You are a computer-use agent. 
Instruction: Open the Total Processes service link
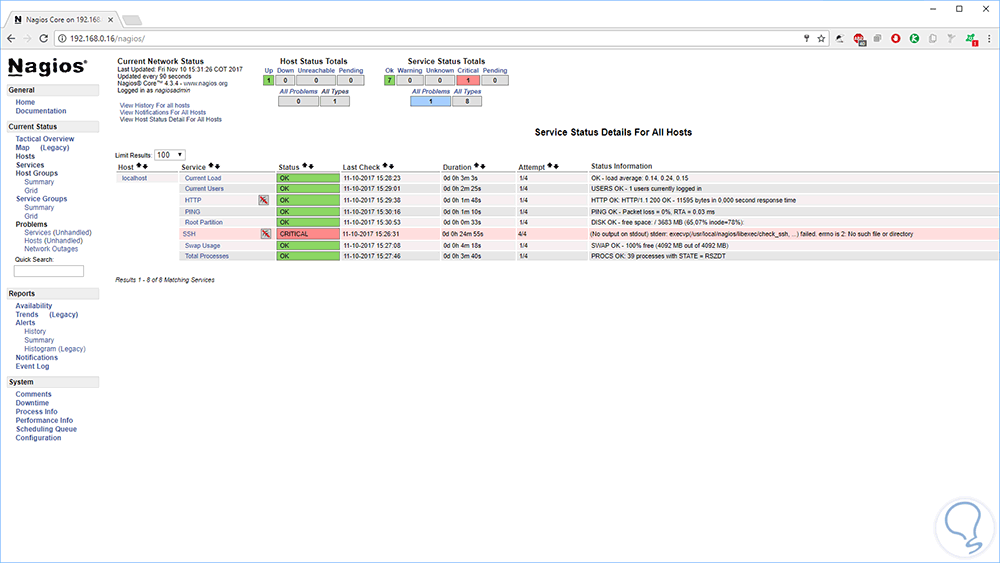[207, 256]
